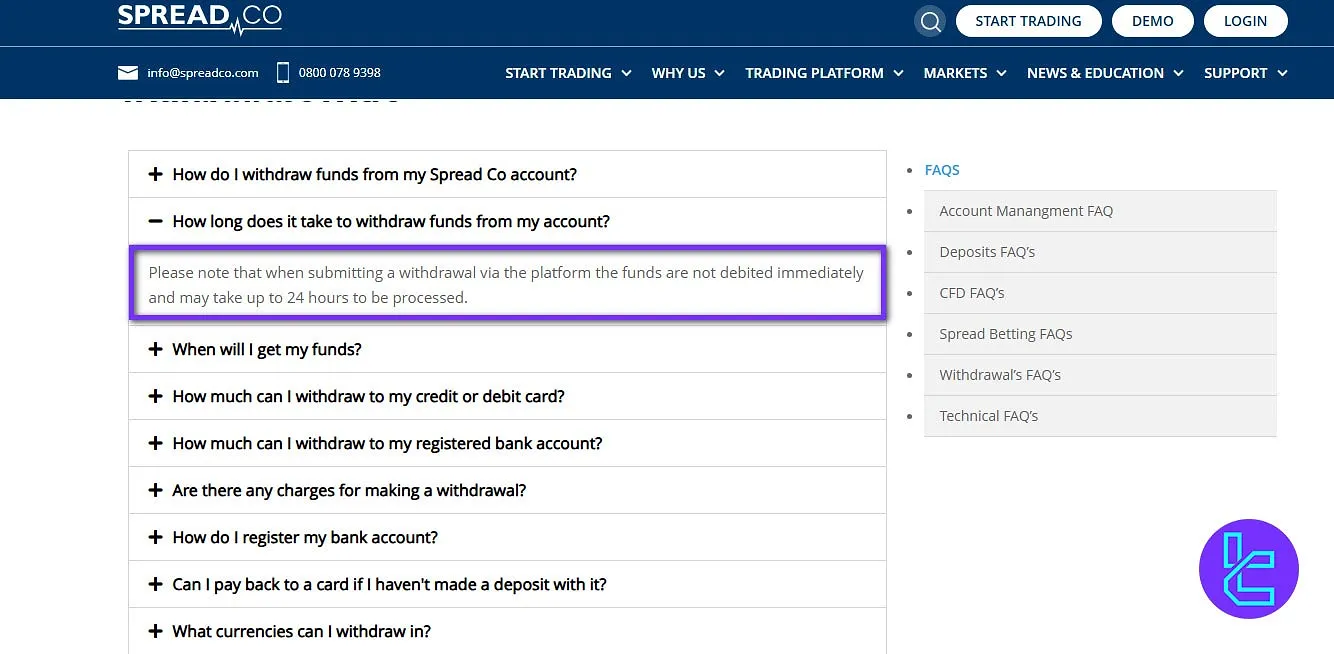Image resolution: width=1334 pixels, height=654 pixels.
Task: Open the Technical FAQ's link
Action: (x=988, y=415)
